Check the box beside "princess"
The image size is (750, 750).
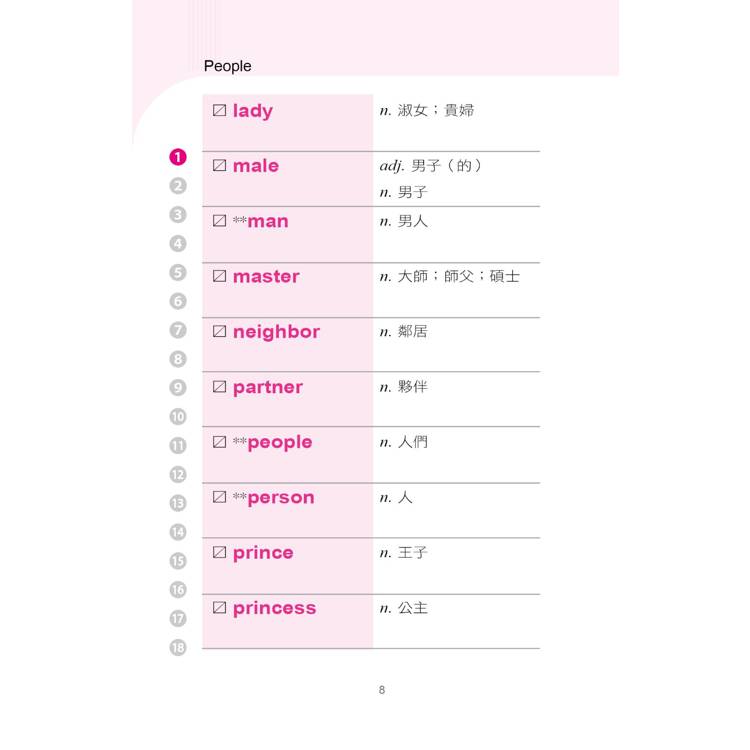[x=220, y=608]
